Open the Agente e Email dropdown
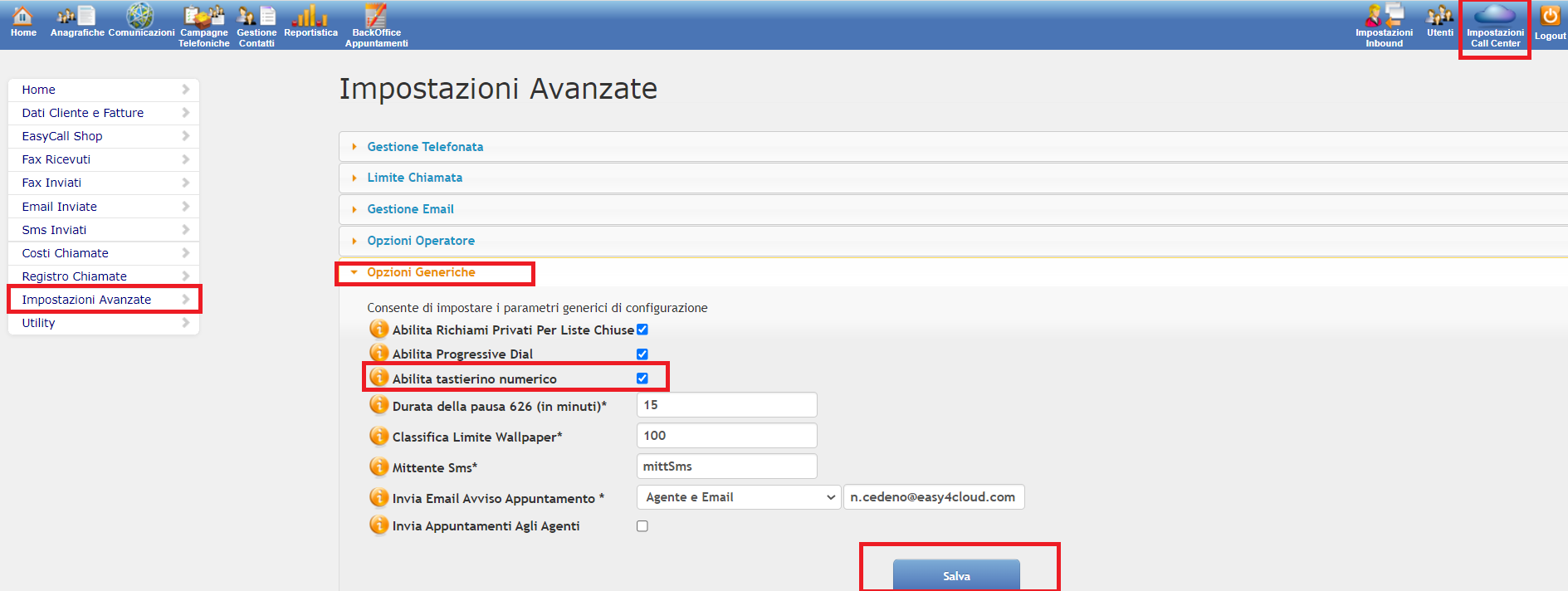This screenshot has height=591, width=1568. tap(739, 497)
